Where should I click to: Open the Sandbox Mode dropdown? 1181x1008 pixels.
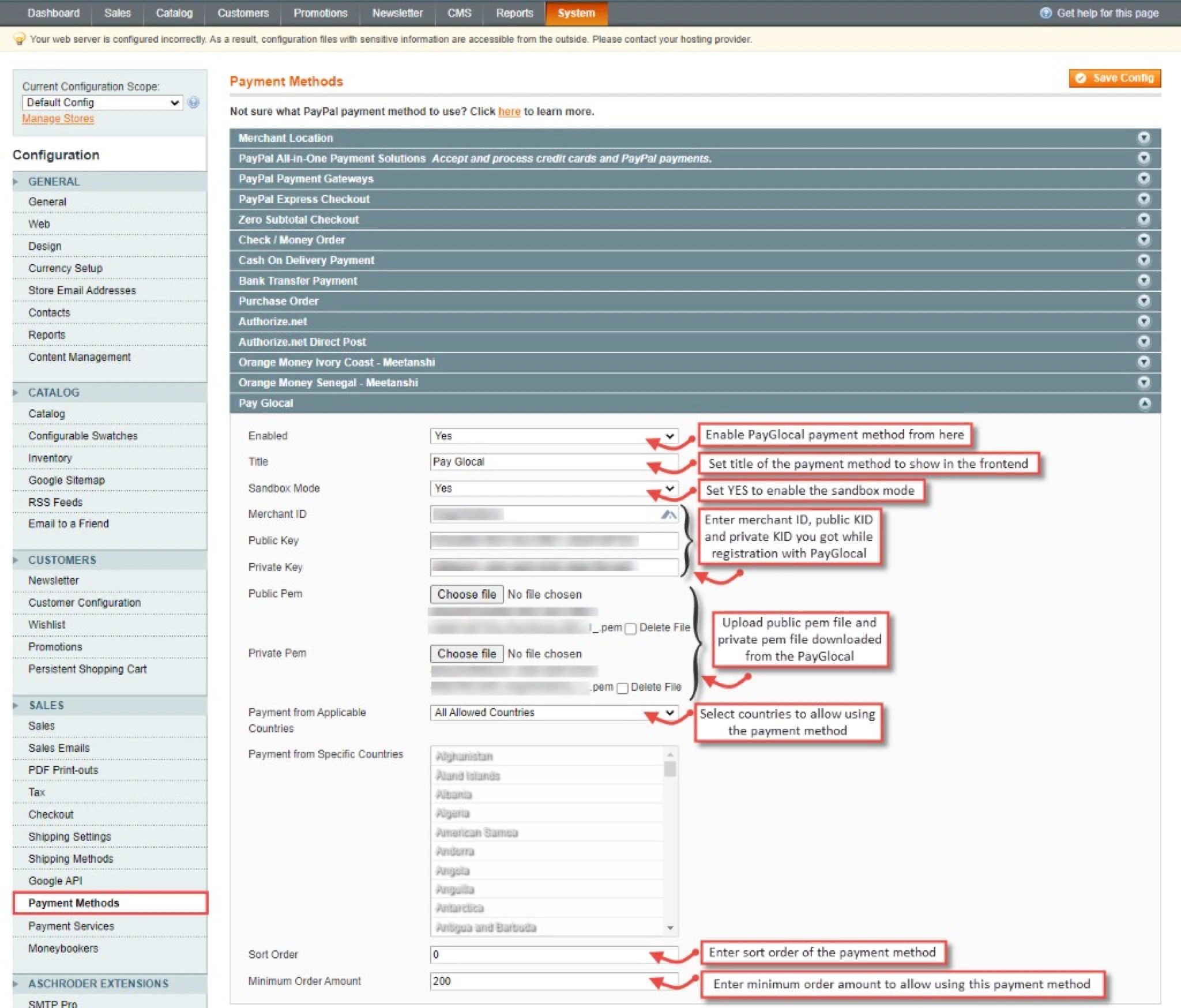[554, 488]
